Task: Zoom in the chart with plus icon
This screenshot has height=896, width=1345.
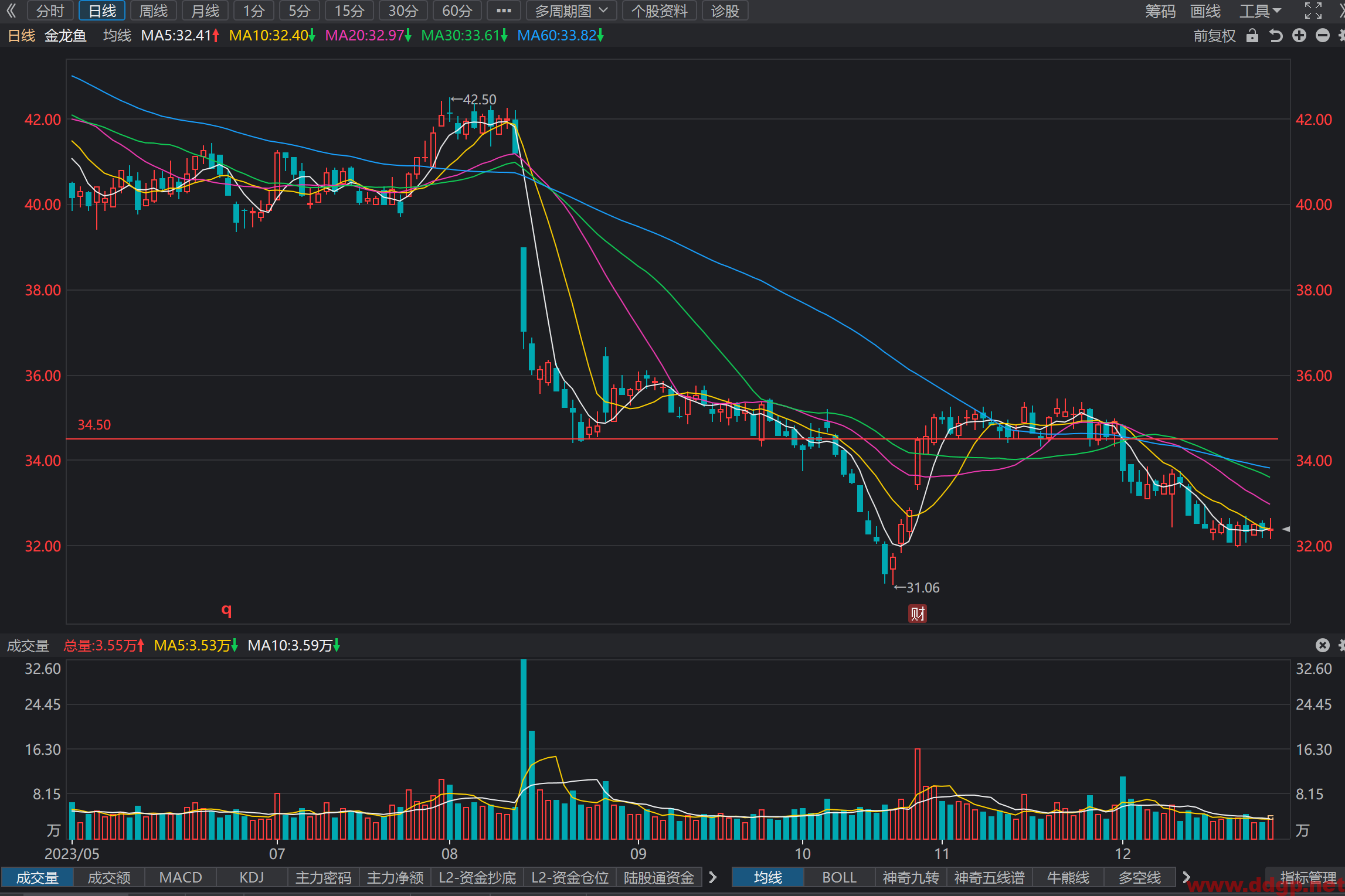Action: click(1299, 36)
